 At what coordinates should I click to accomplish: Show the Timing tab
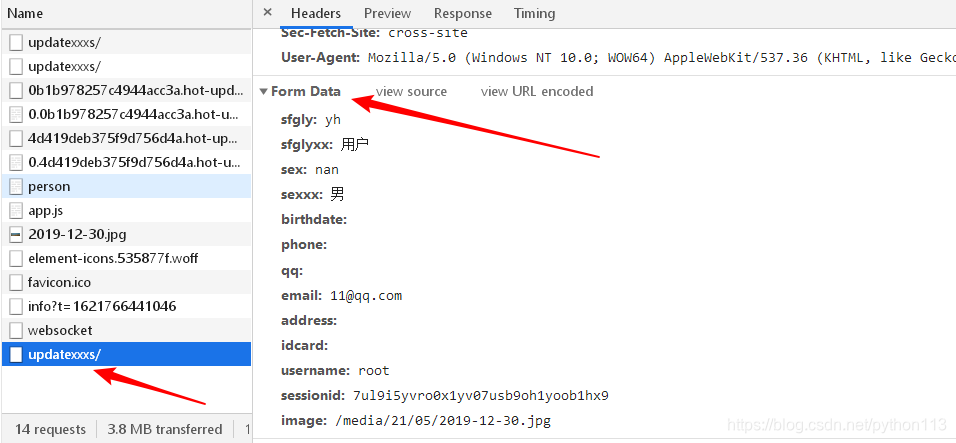(534, 13)
